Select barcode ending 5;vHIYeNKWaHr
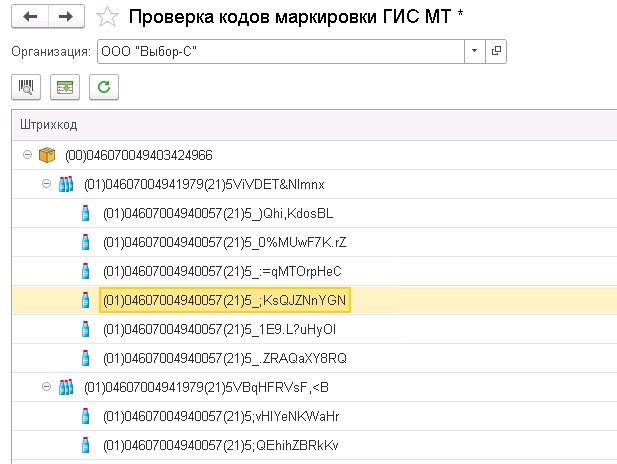 (221, 416)
